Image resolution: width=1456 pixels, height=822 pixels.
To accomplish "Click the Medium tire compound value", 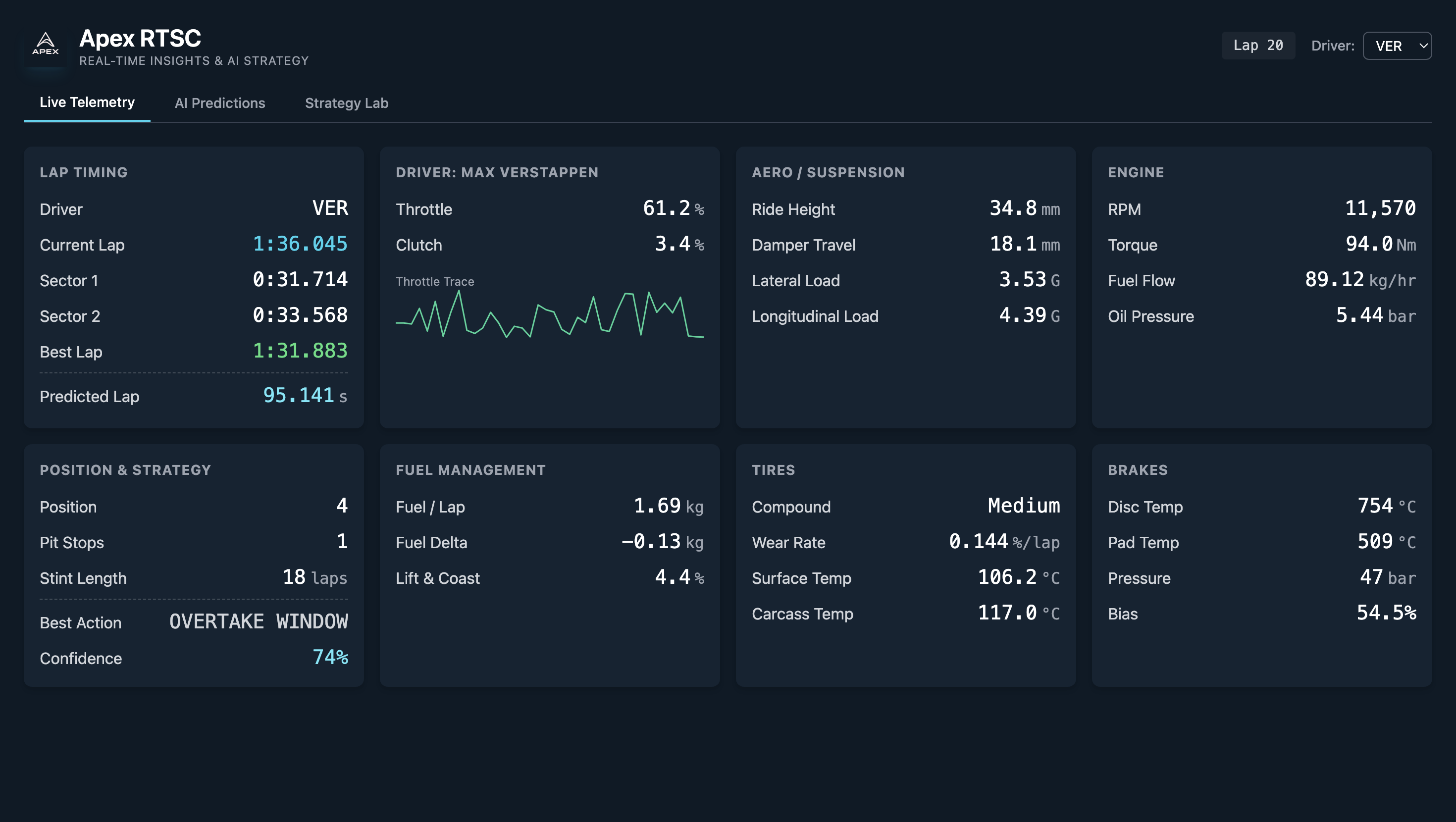I will click(x=1023, y=506).
